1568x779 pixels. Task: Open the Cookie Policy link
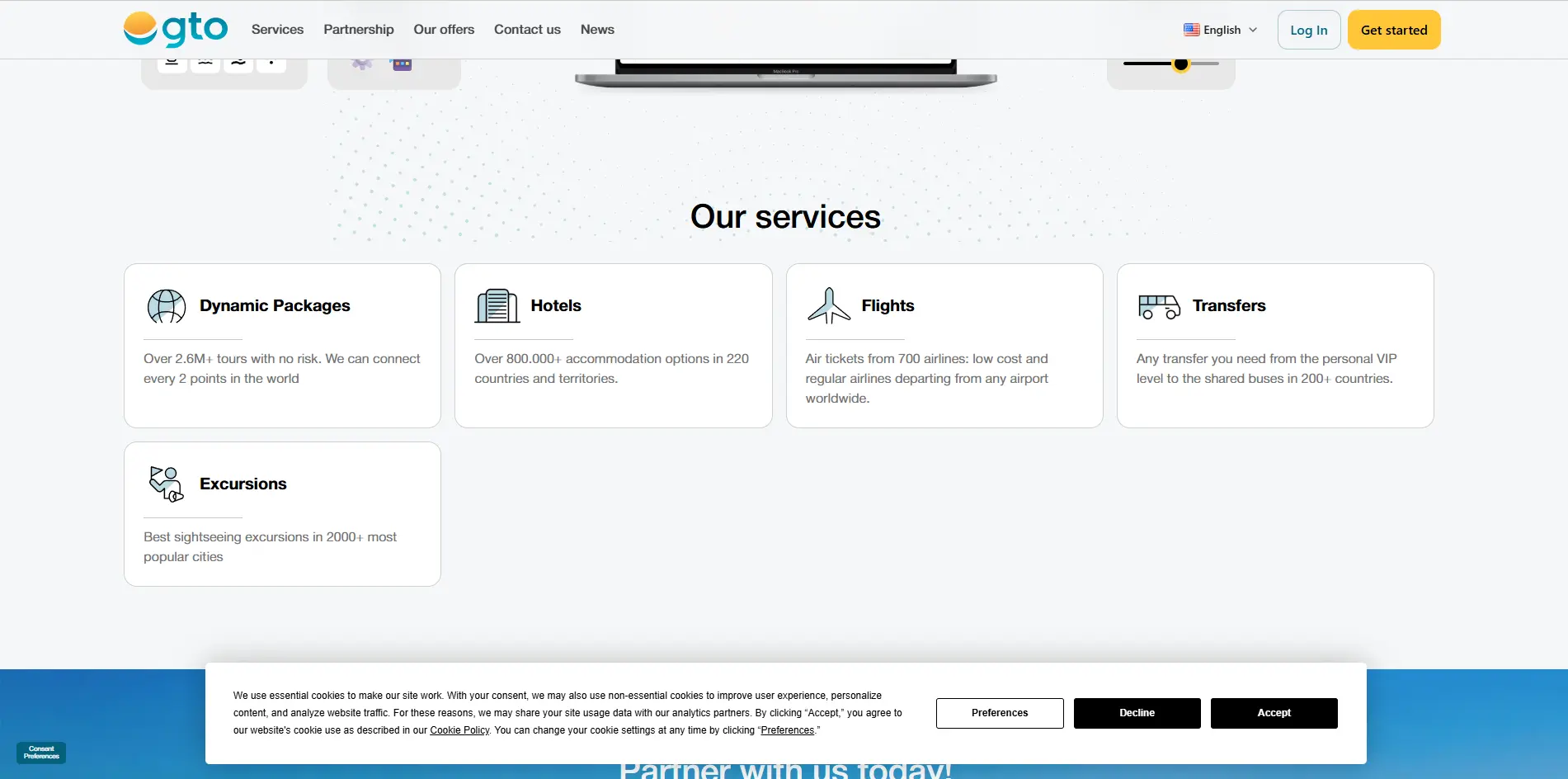[459, 729]
